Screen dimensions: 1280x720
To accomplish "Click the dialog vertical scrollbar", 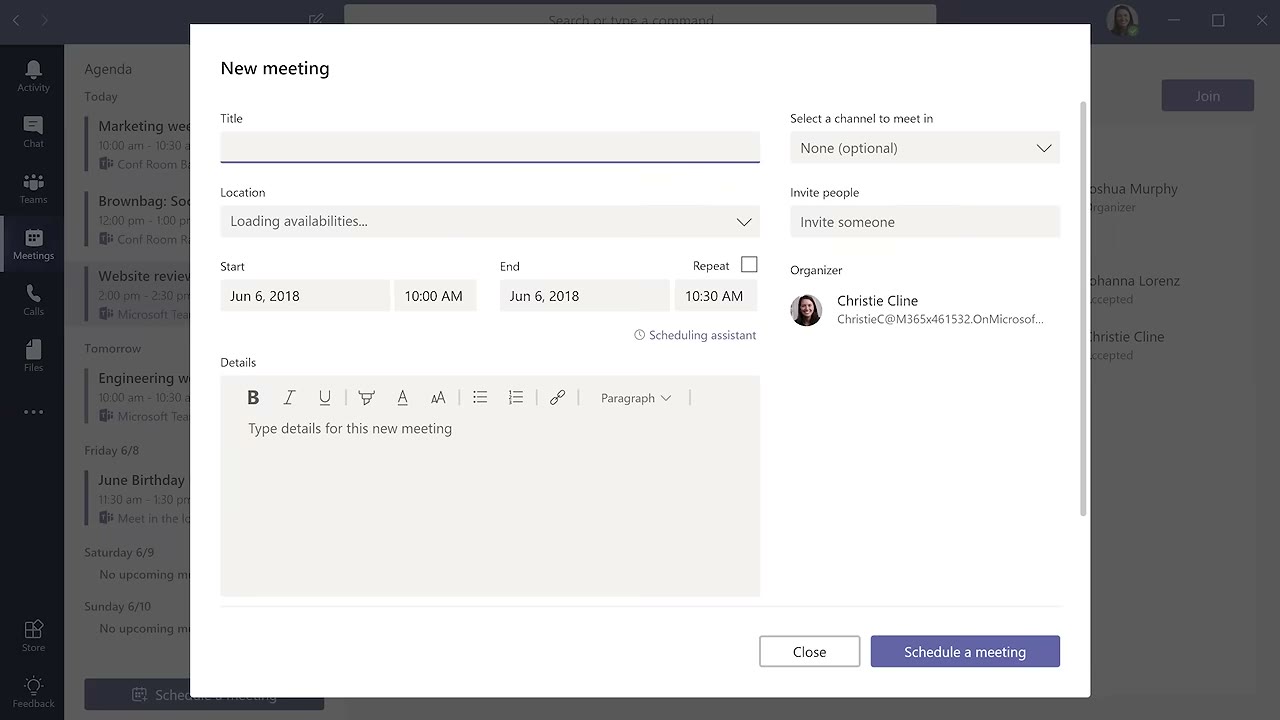I will 1084,308.
